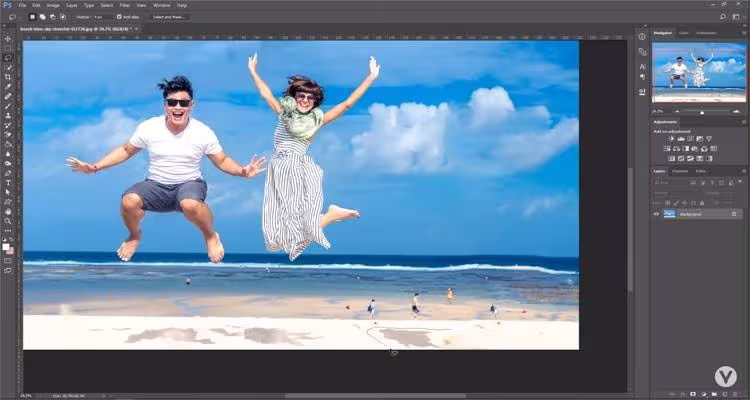The image size is (750, 400).
Task: Enable the New Selection mode button
Action: (33, 17)
